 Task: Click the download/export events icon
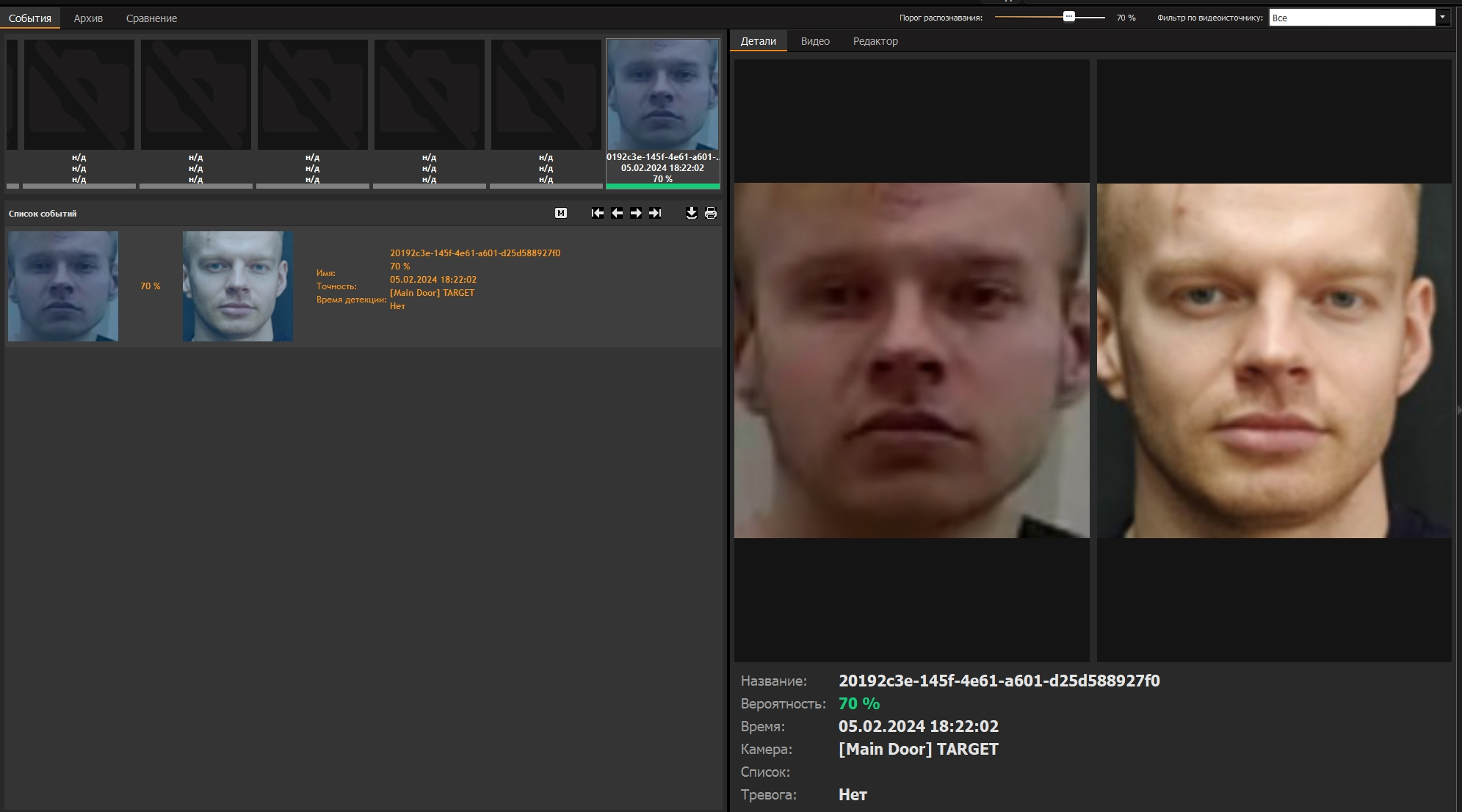point(691,213)
